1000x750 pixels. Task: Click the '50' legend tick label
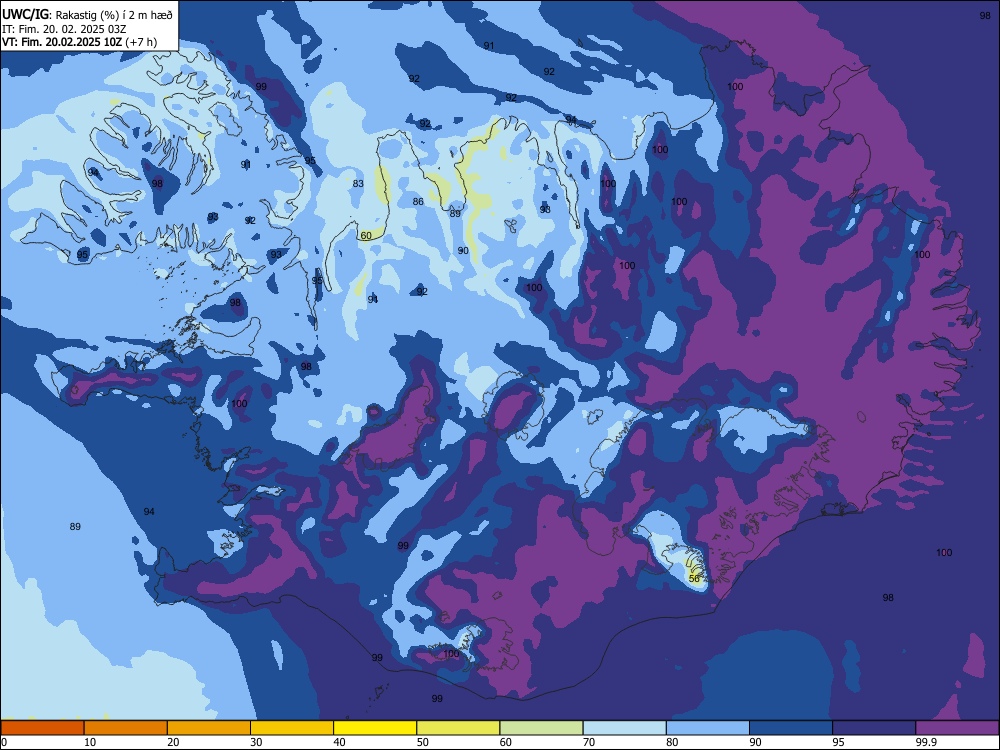pos(423,742)
